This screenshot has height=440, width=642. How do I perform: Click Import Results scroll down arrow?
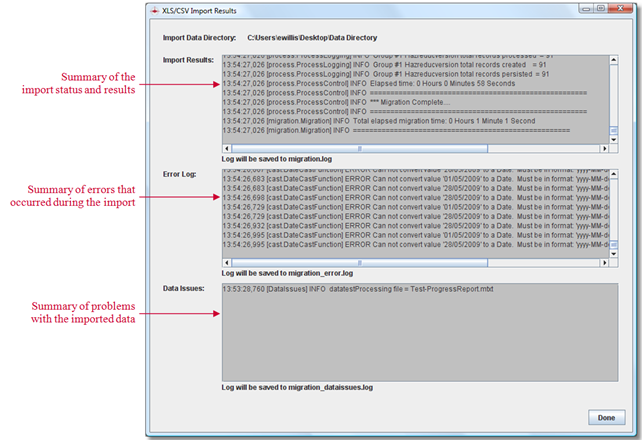tap(612, 137)
